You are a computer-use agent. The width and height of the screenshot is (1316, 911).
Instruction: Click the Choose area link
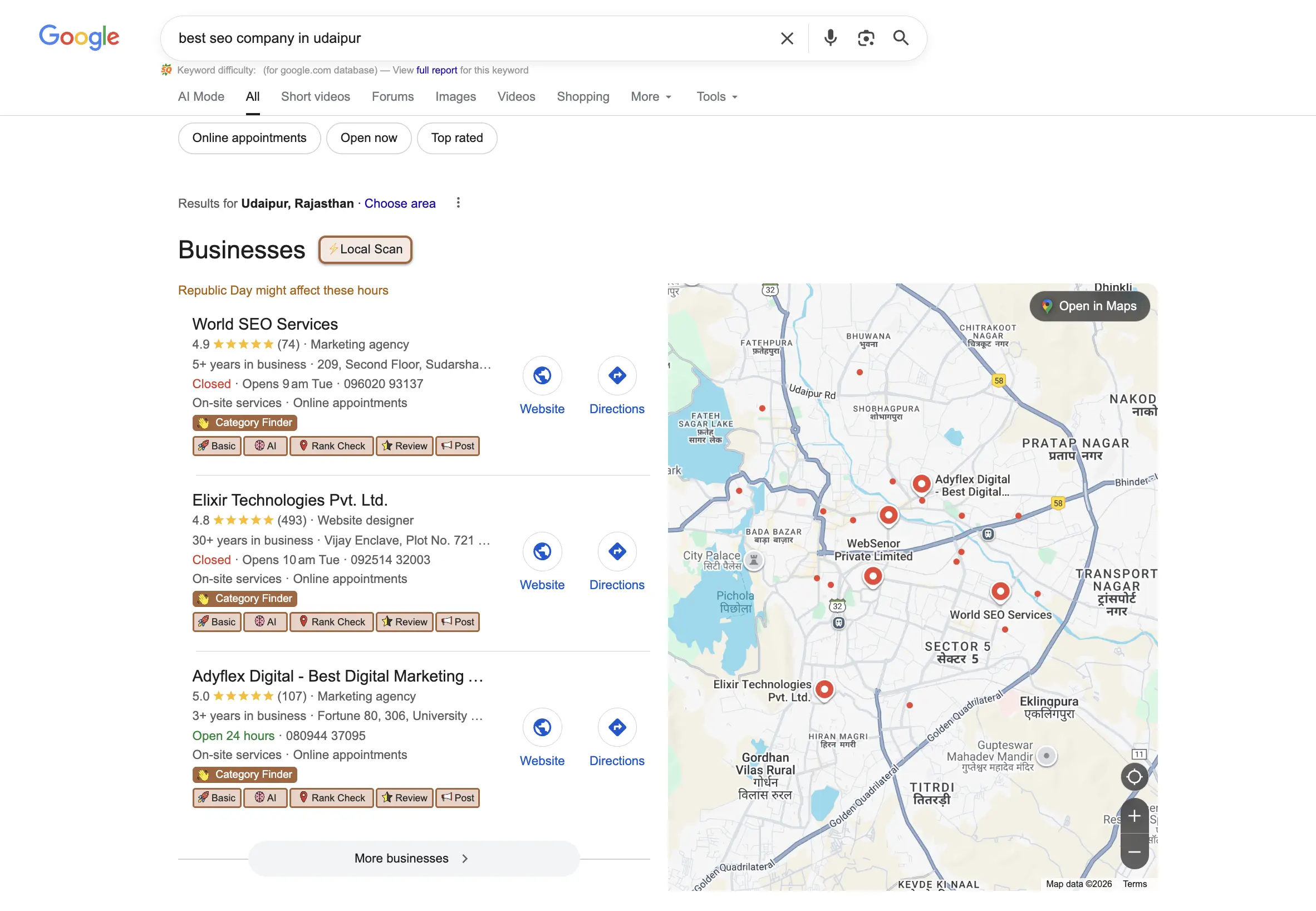tap(400, 204)
